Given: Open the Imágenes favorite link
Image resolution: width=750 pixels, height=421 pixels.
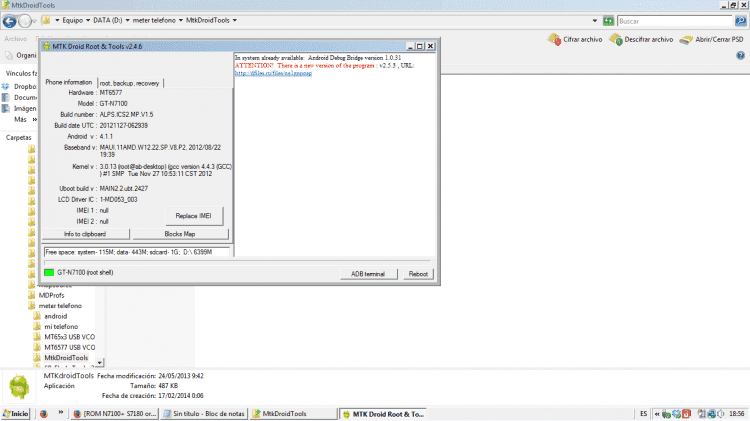Looking at the screenshot, I should [19, 109].
